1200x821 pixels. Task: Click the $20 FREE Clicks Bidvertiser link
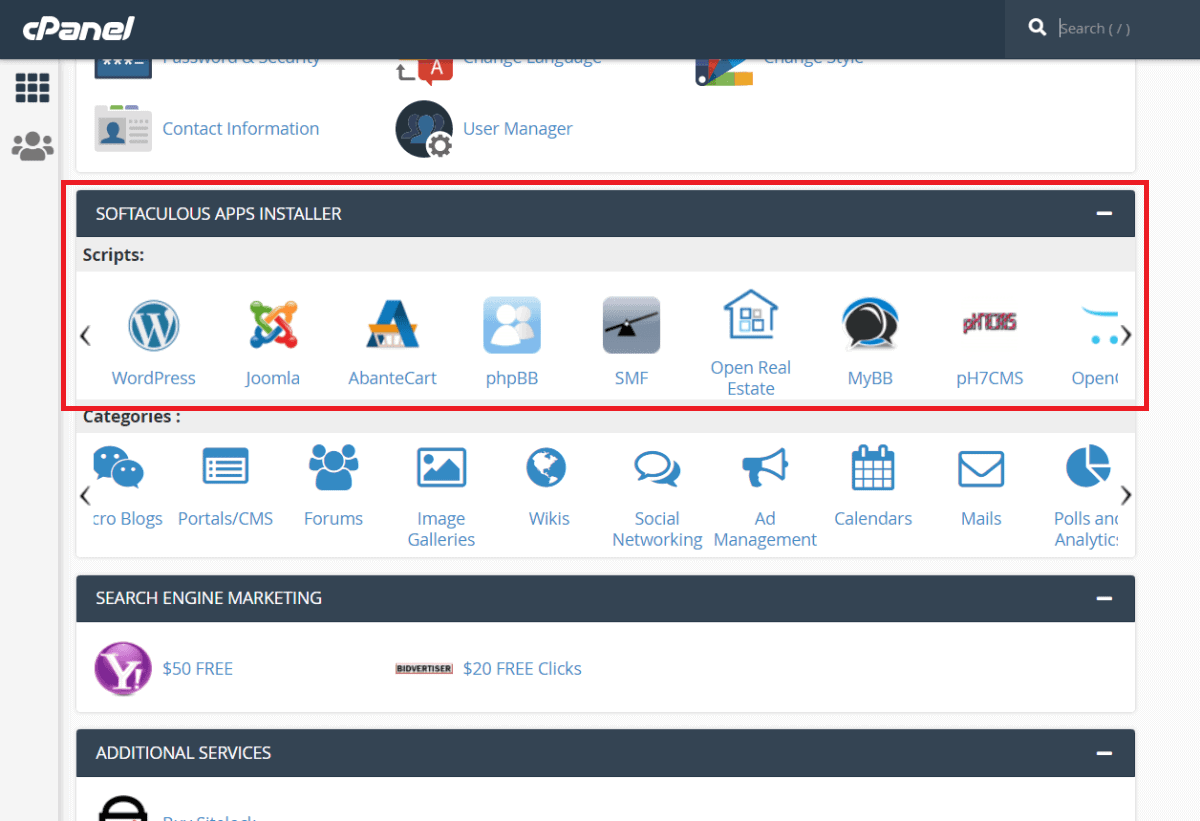coord(522,668)
